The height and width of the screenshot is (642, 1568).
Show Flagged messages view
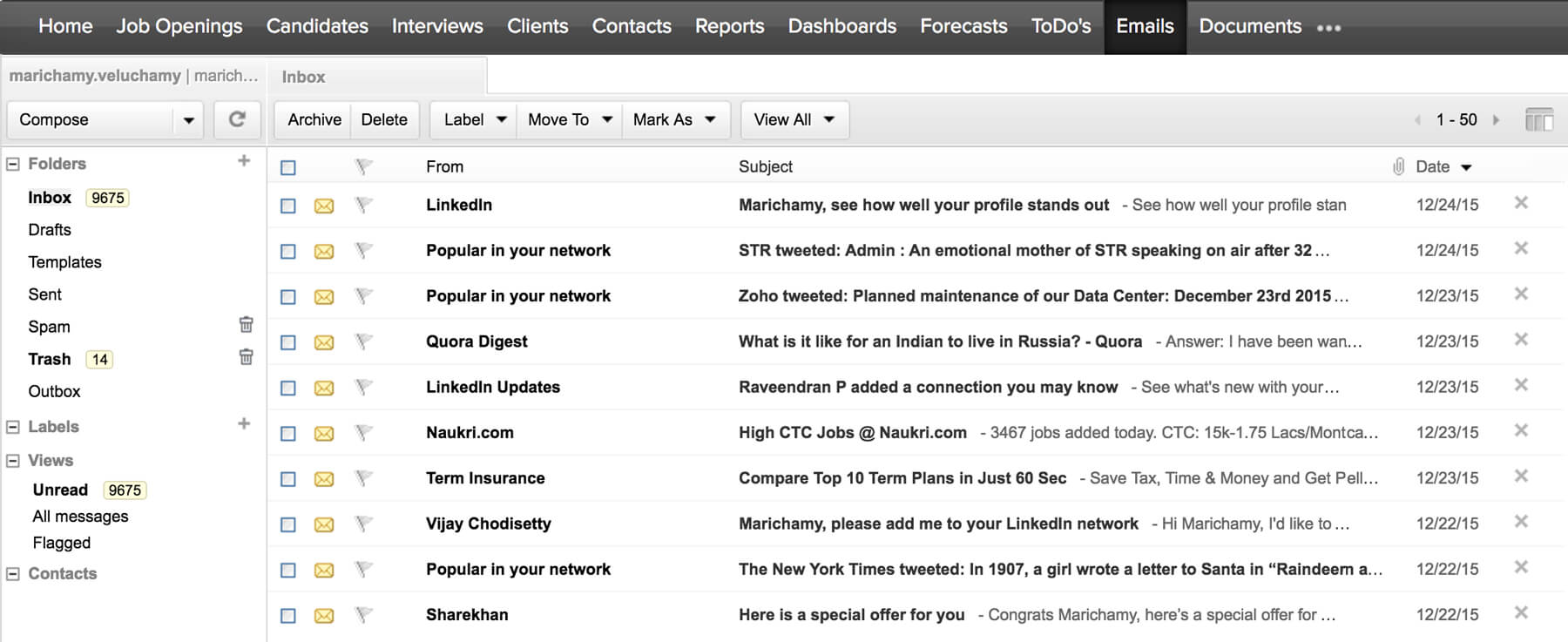(x=61, y=543)
